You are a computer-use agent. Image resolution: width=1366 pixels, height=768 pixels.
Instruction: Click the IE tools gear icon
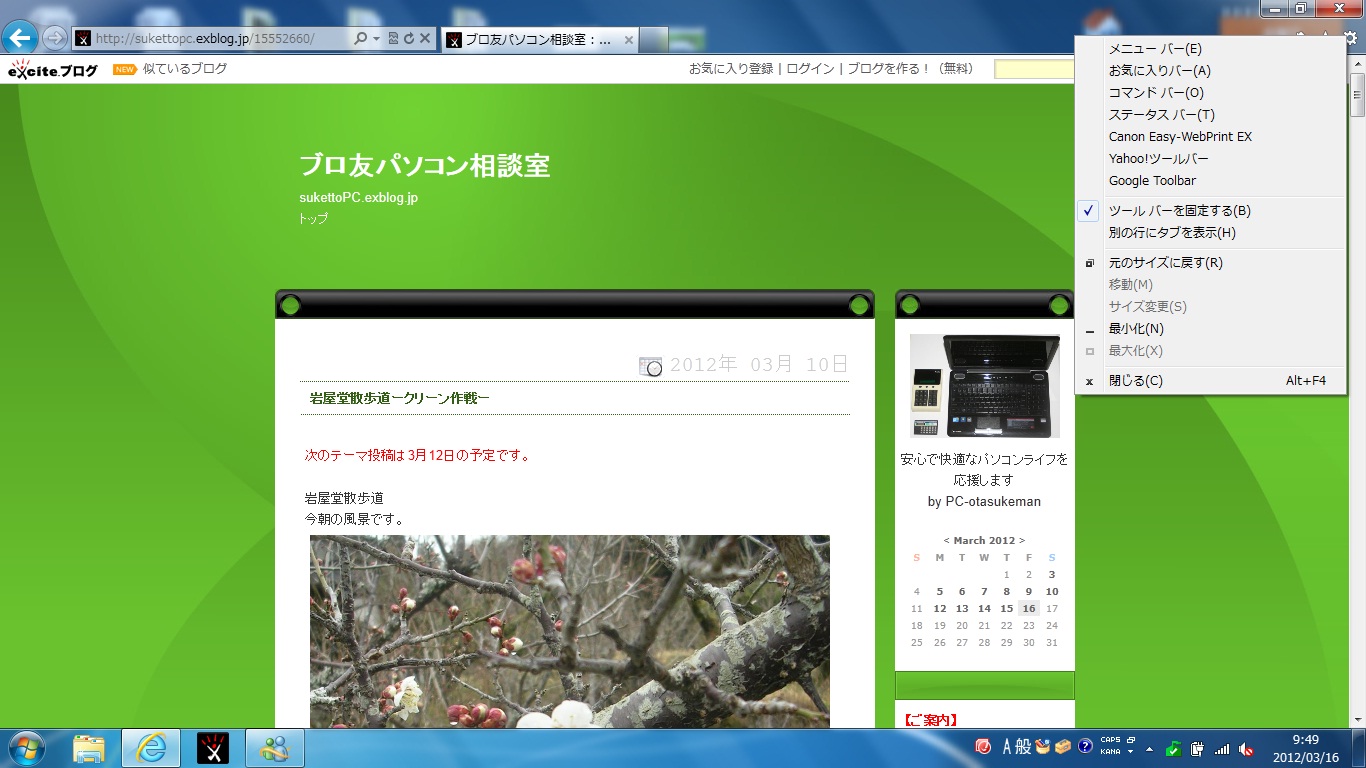(x=1350, y=38)
